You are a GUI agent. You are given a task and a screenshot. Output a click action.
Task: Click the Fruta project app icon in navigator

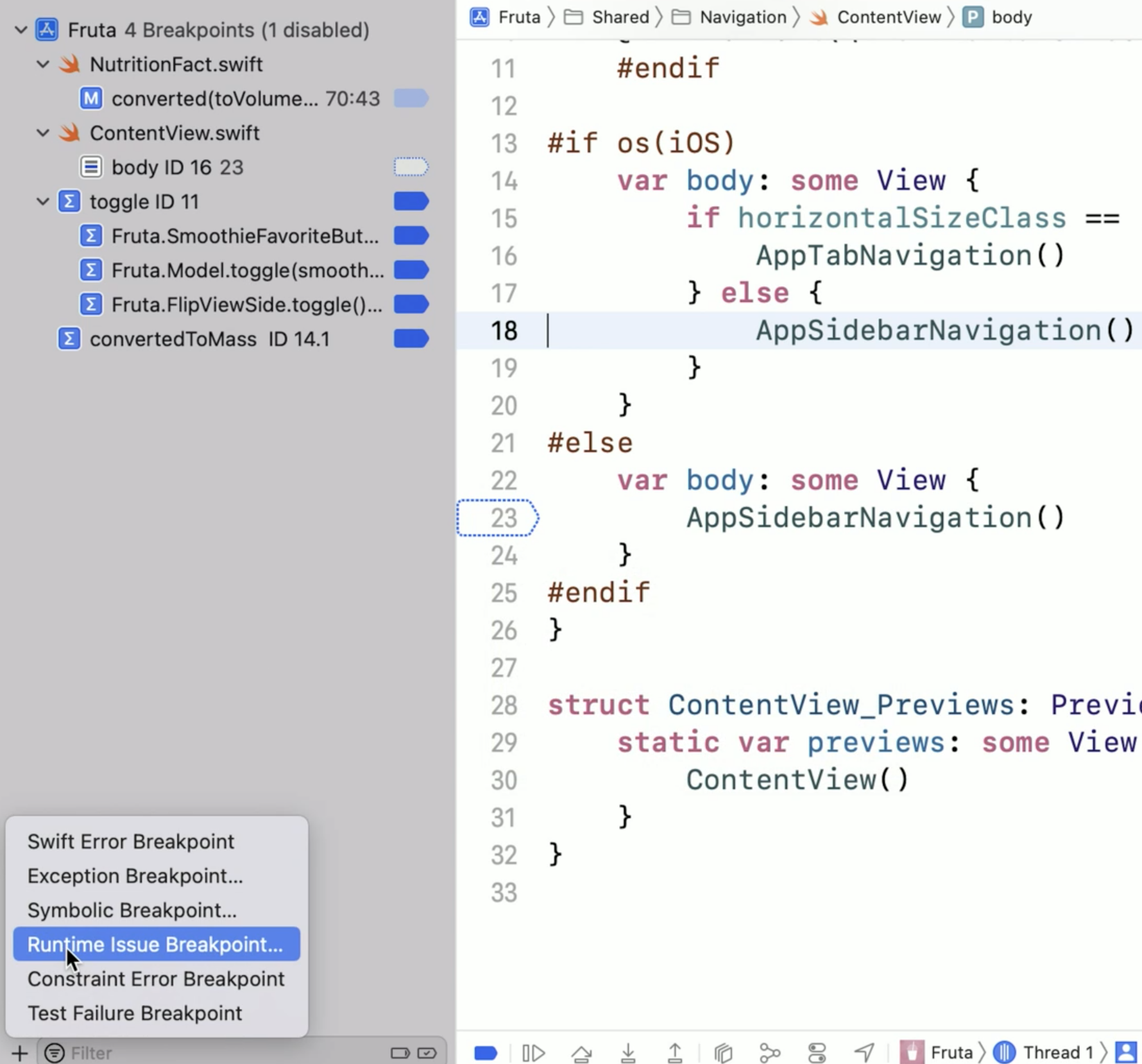point(46,30)
